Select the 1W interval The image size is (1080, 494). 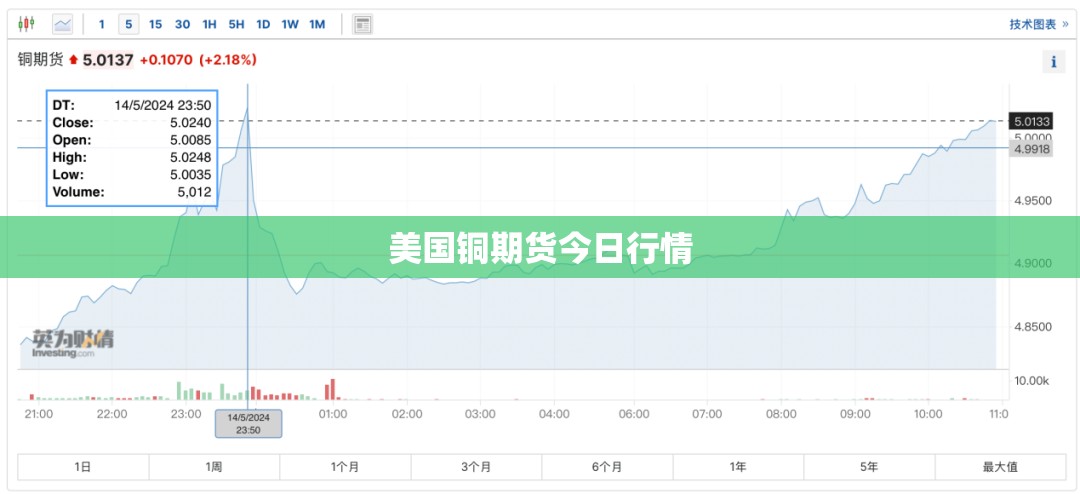290,24
